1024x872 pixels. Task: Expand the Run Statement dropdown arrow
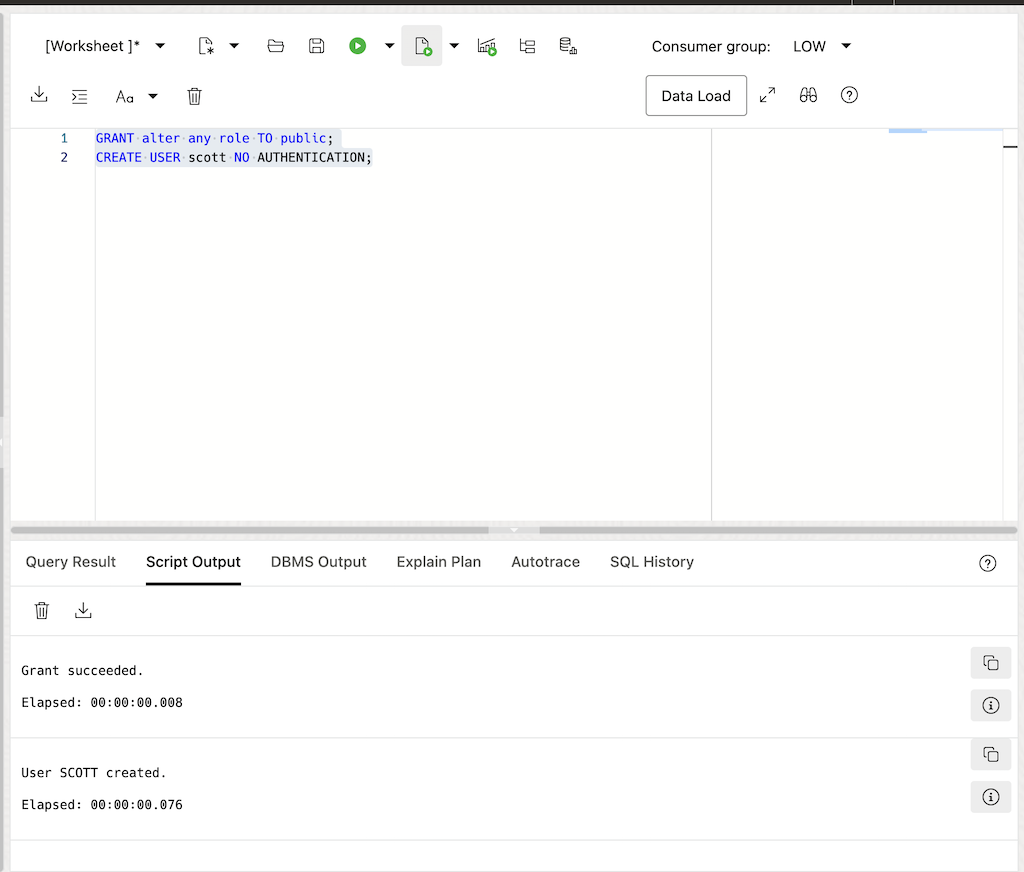coord(389,46)
